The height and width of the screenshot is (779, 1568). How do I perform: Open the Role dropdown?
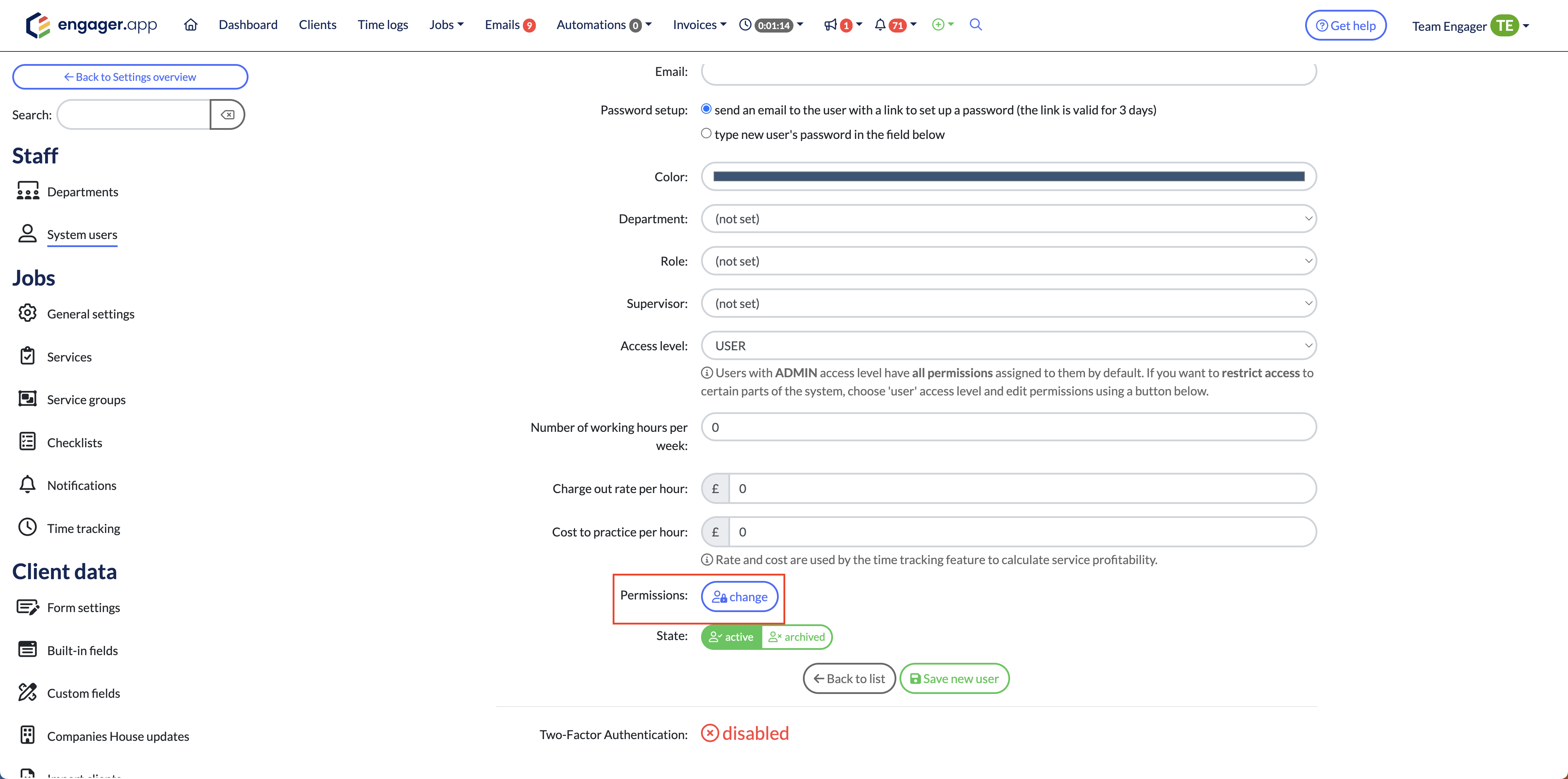pyautogui.click(x=1008, y=261)
